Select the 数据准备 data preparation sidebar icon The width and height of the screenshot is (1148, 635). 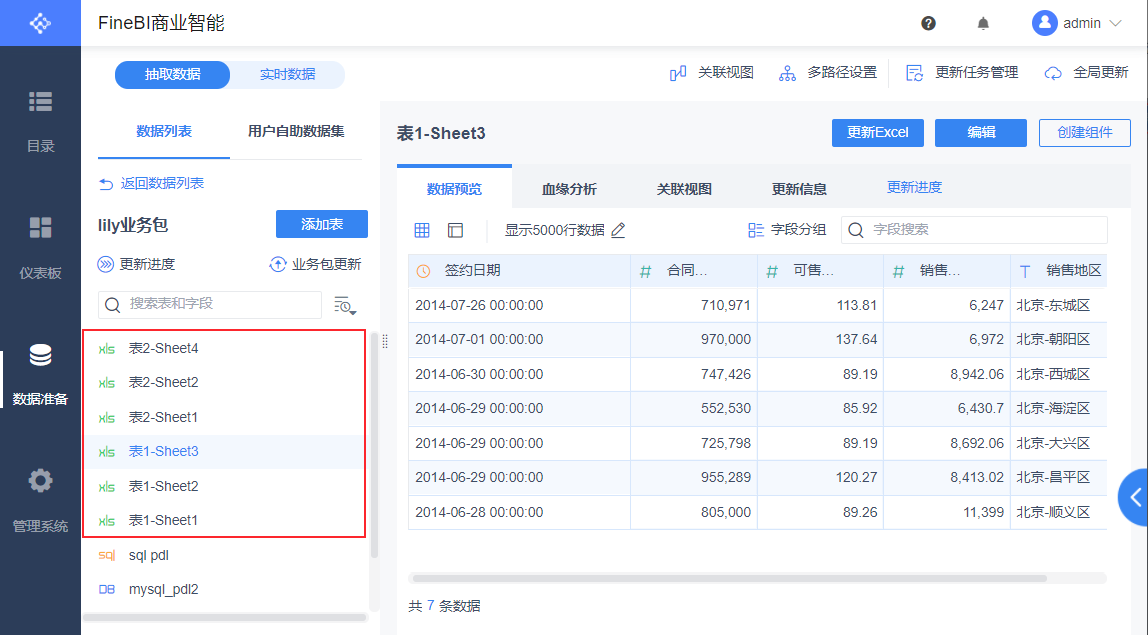point(40,355)
